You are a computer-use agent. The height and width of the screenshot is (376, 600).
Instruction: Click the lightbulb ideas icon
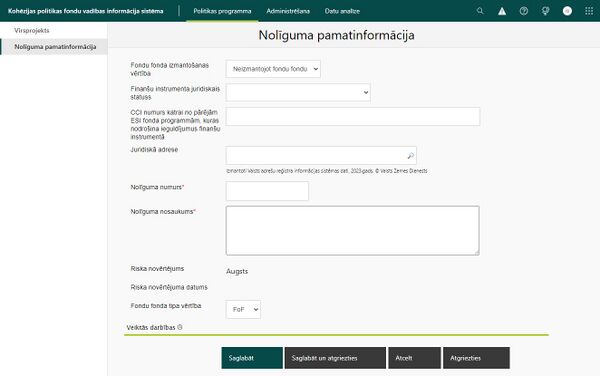[545, 11]
